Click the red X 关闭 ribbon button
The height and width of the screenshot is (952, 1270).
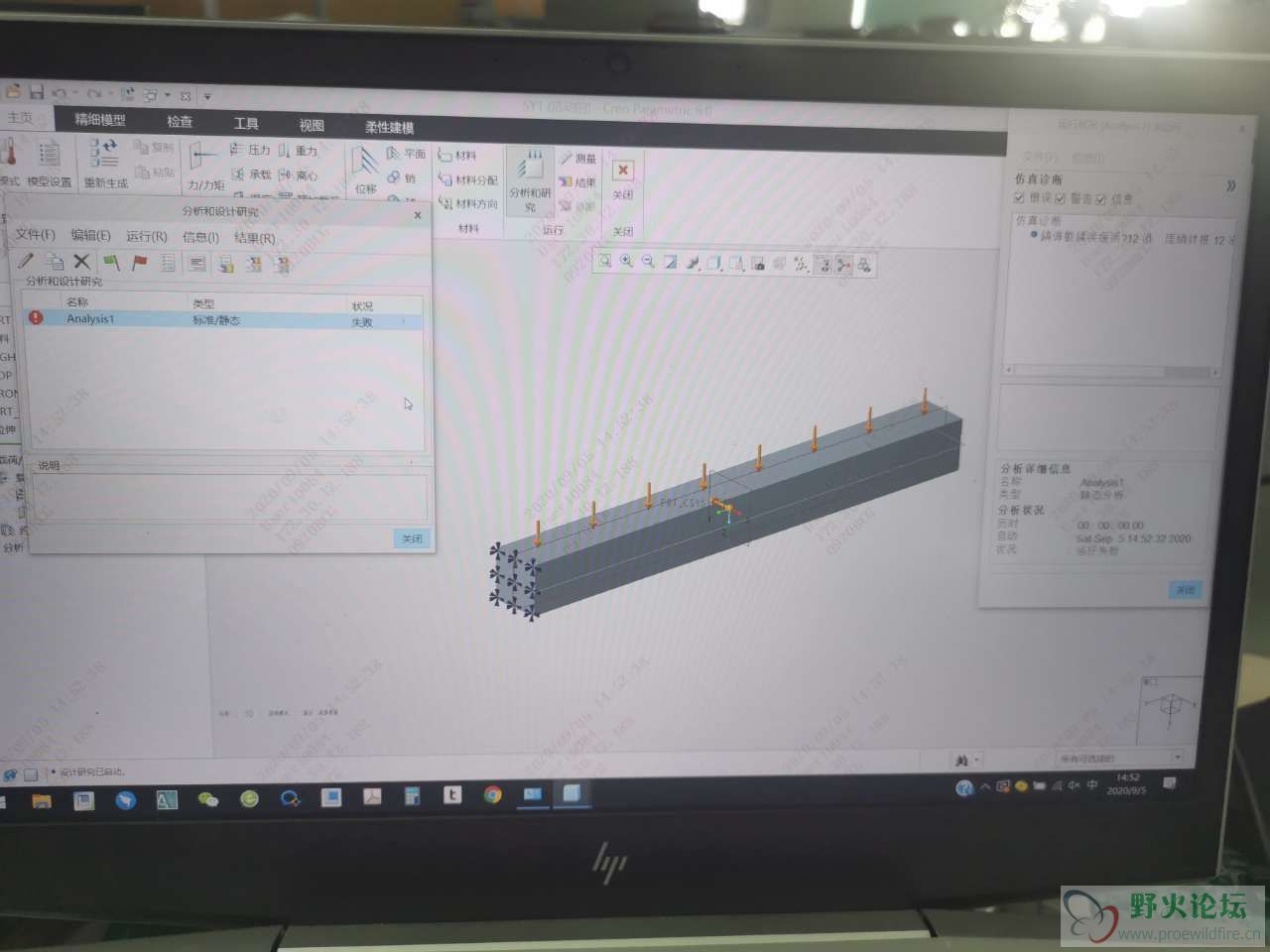point(623,178)
